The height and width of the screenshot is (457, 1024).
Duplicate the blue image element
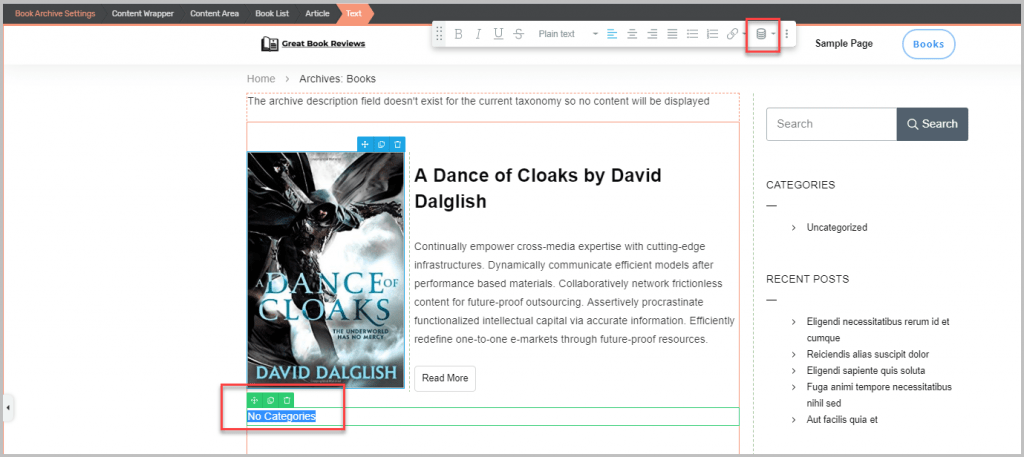click(x=381, y=145)
